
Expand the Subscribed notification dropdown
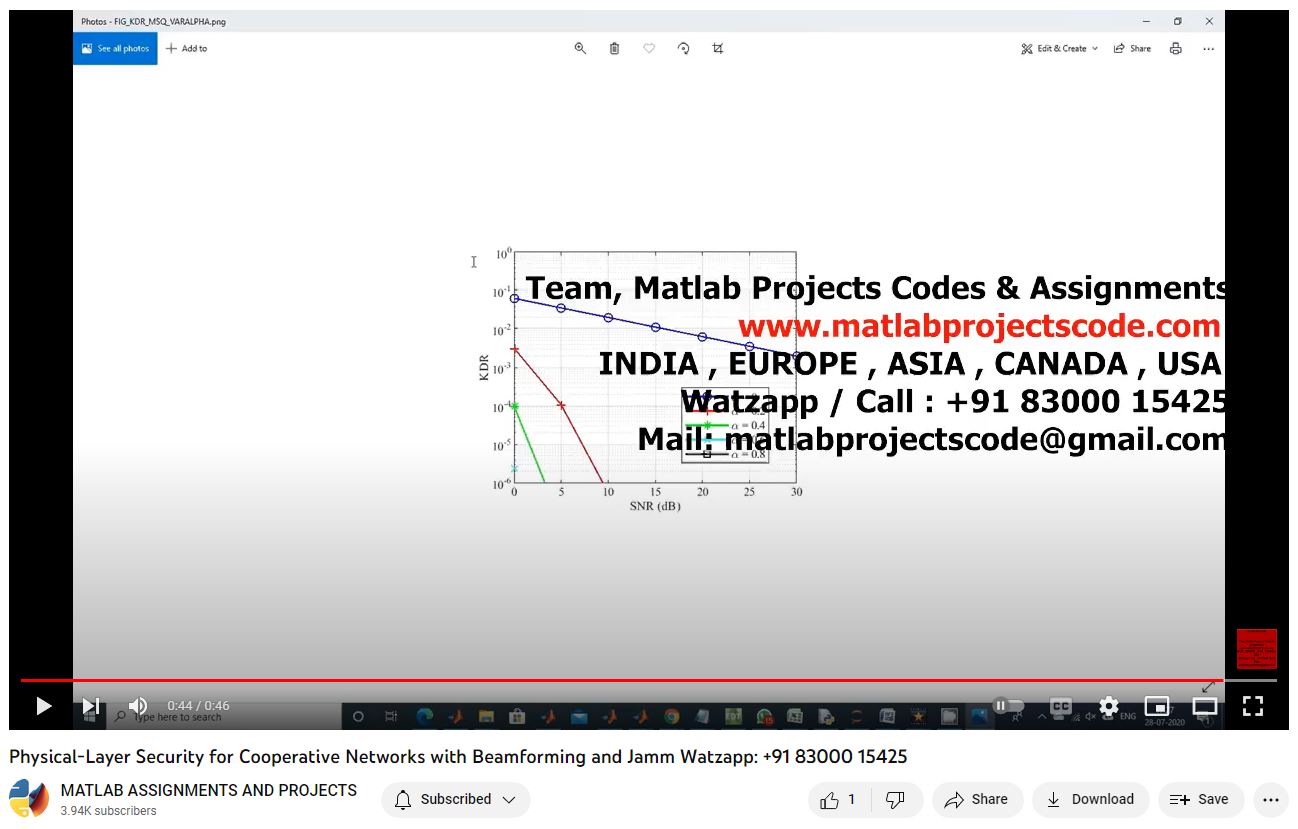[x=455, y=799]
